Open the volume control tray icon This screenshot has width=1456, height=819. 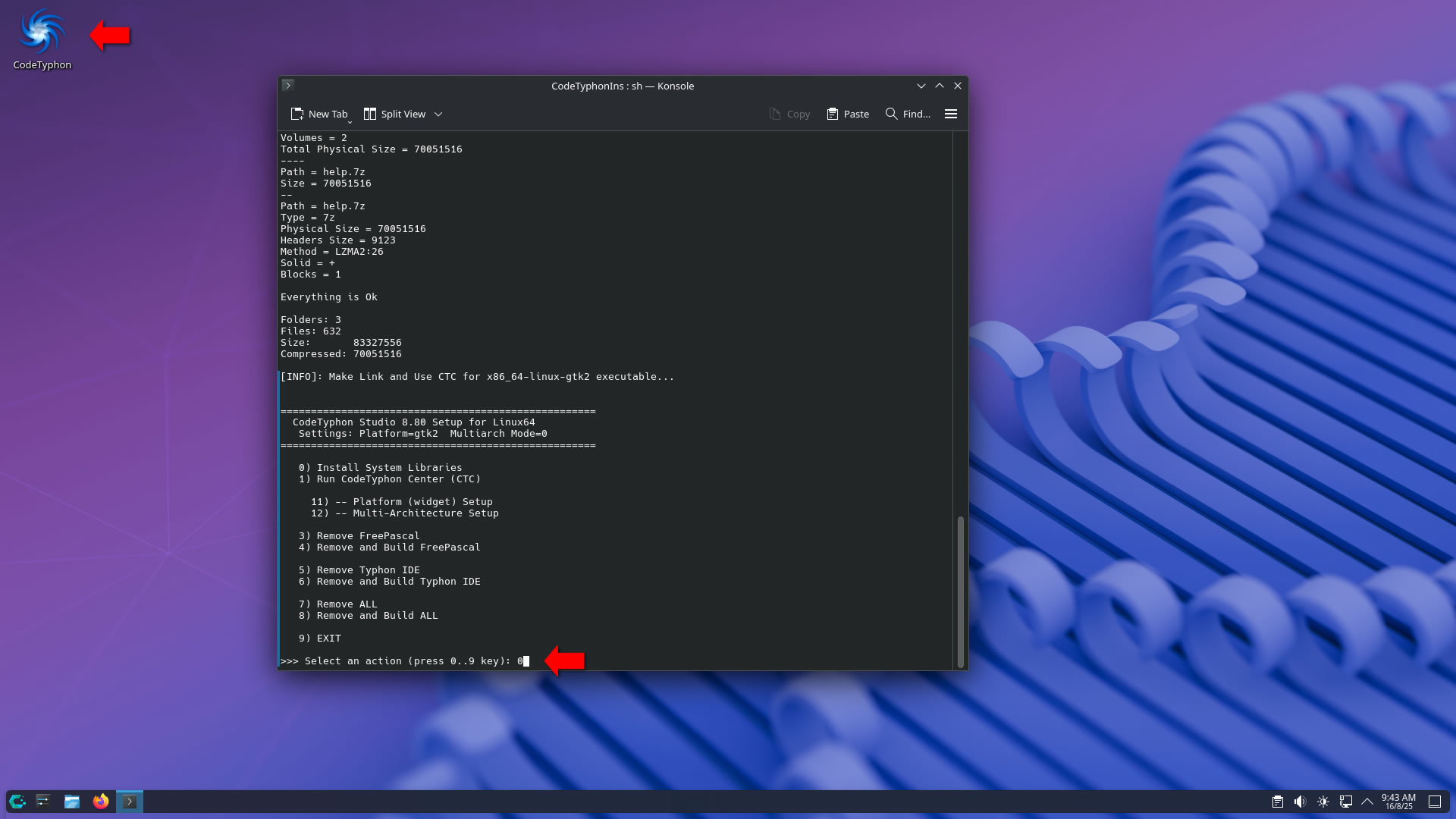[x=1301, y=802]
